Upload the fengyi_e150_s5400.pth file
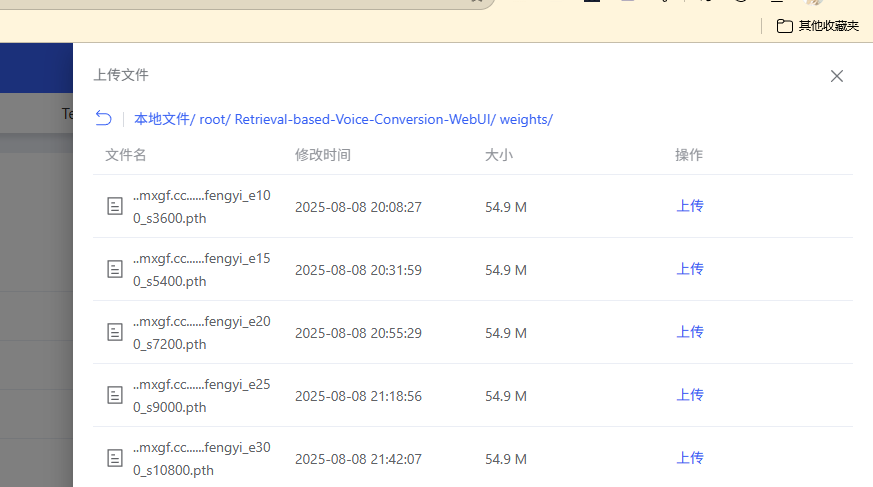Image resolution: width=873 pixels, height=487 pixels. pyautogui.click(x=690, y=269)
